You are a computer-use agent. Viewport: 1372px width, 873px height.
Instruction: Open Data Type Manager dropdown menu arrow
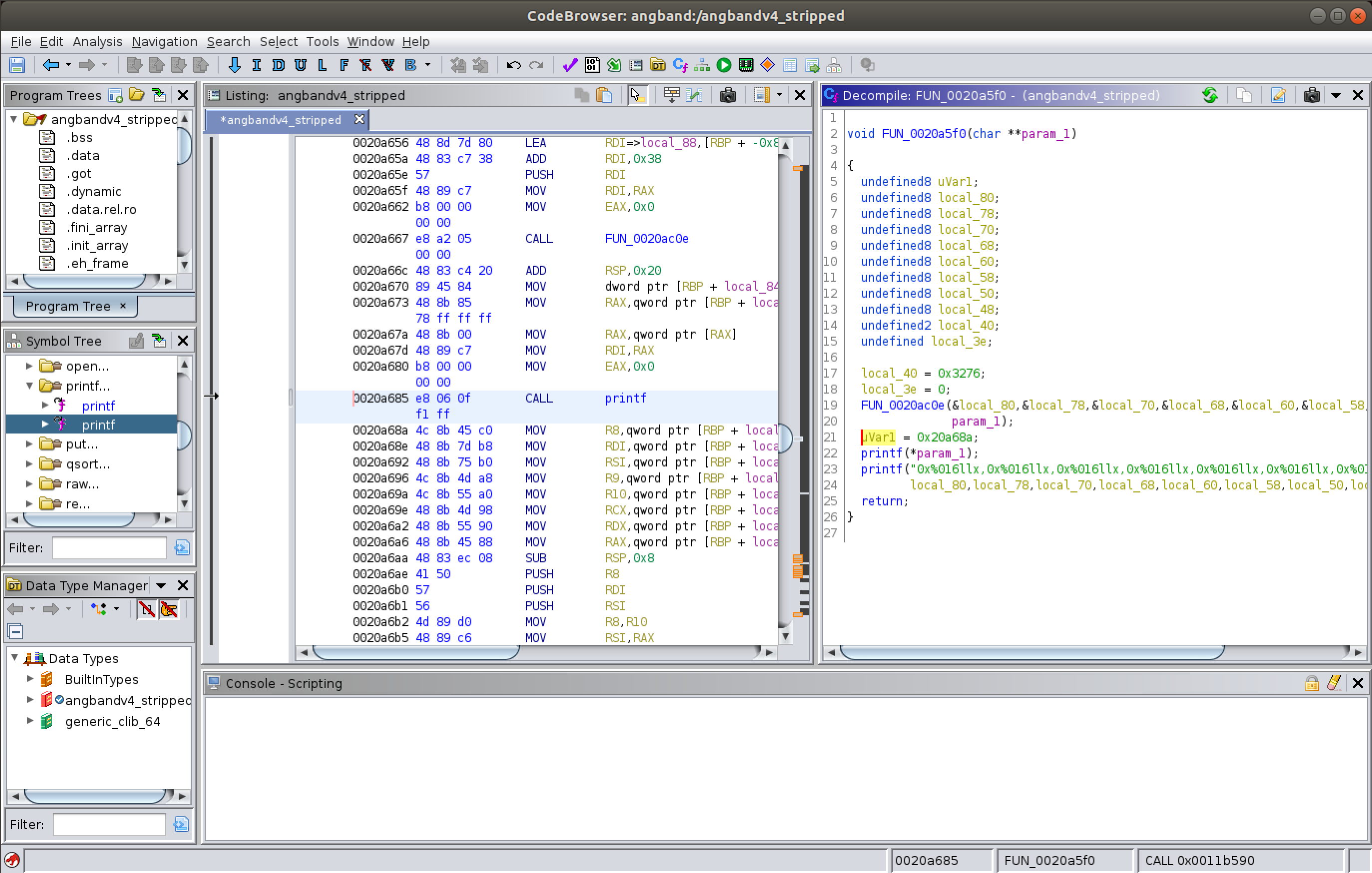click(x=161, y=586)
